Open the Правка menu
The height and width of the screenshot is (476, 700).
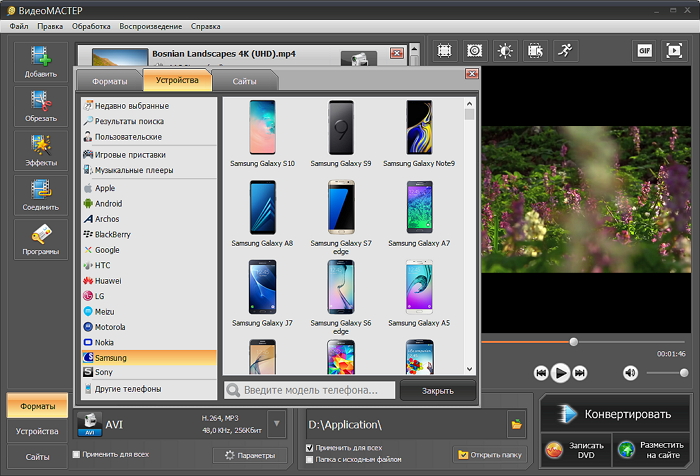coord(50,26)
